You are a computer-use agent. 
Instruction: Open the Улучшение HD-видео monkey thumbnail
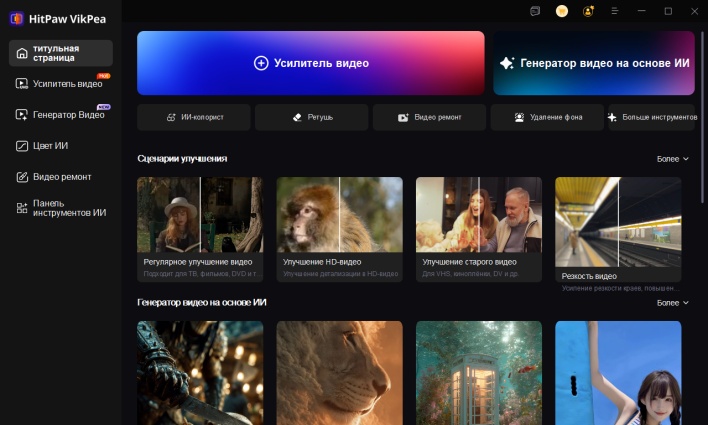[339, 215]
